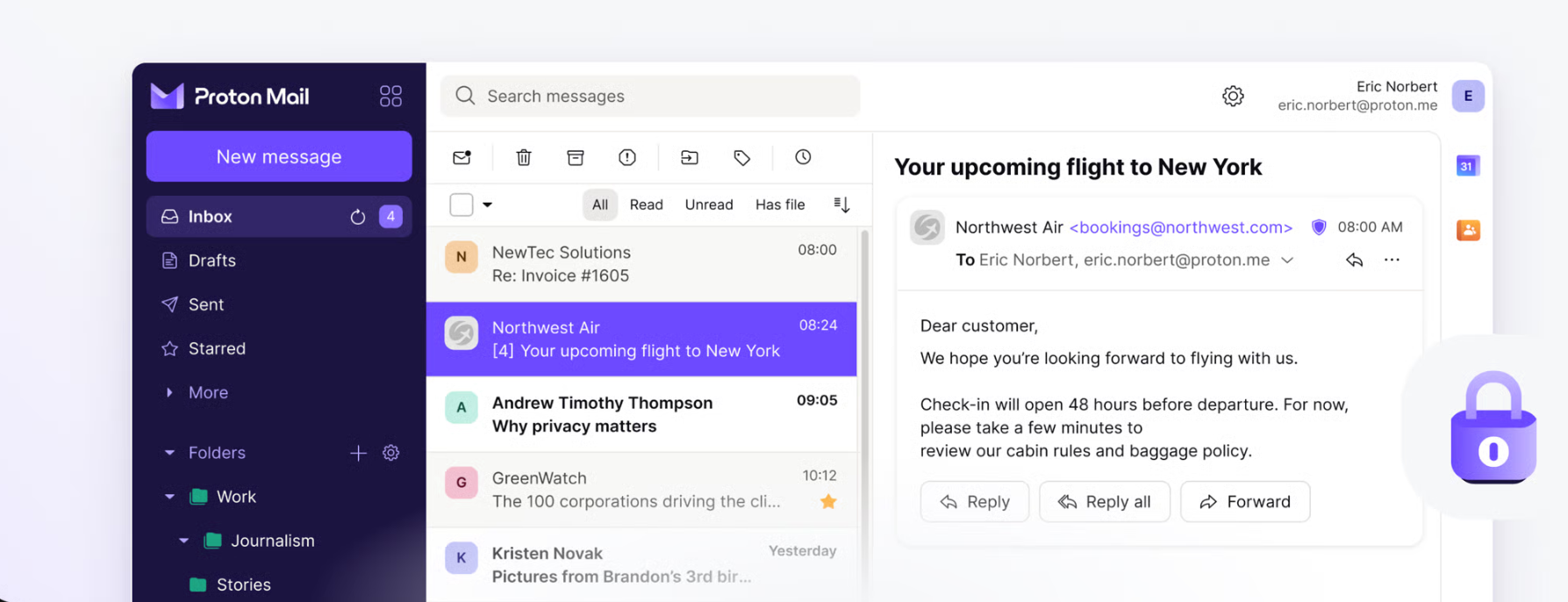Click the Proton Mail logo

click(x=230, y=96)
